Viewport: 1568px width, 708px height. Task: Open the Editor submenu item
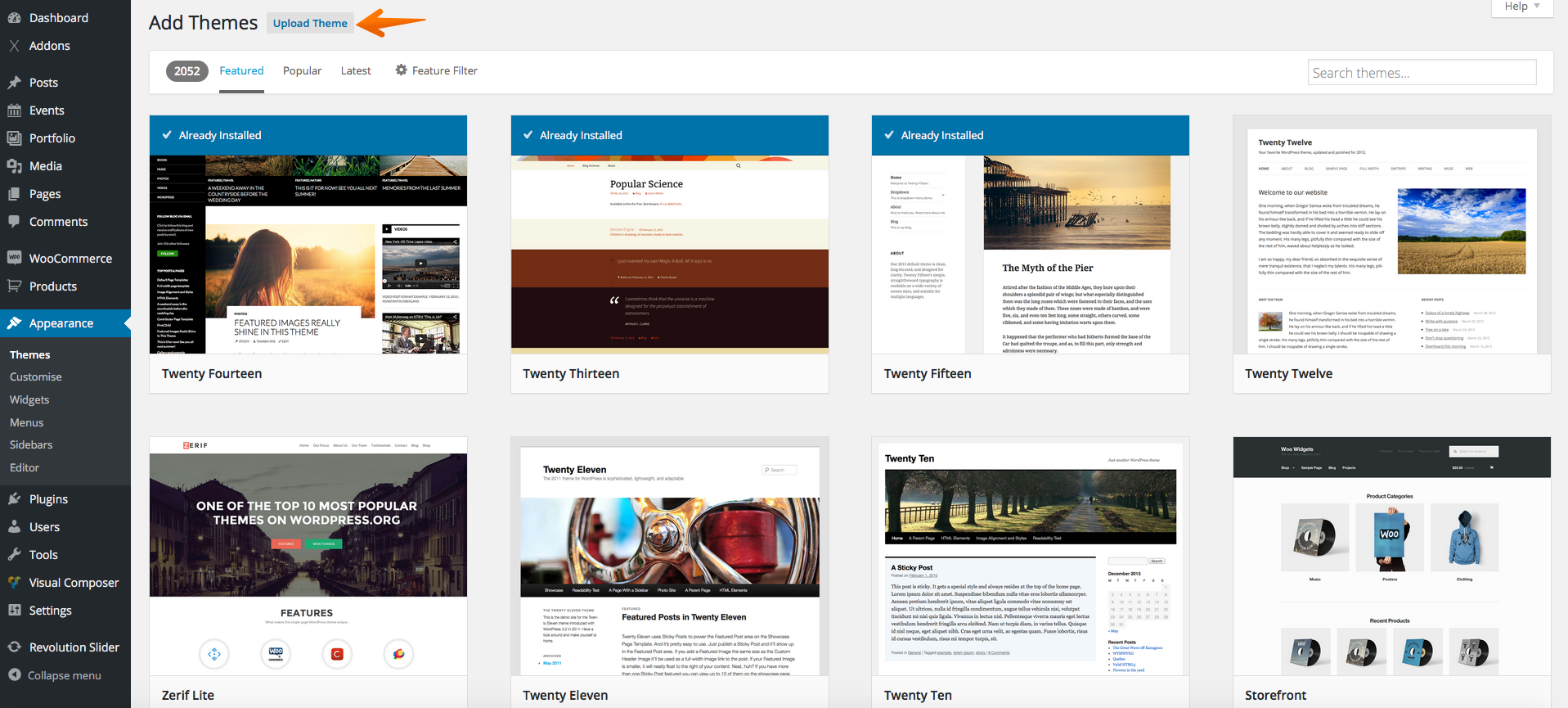[25, 468]
